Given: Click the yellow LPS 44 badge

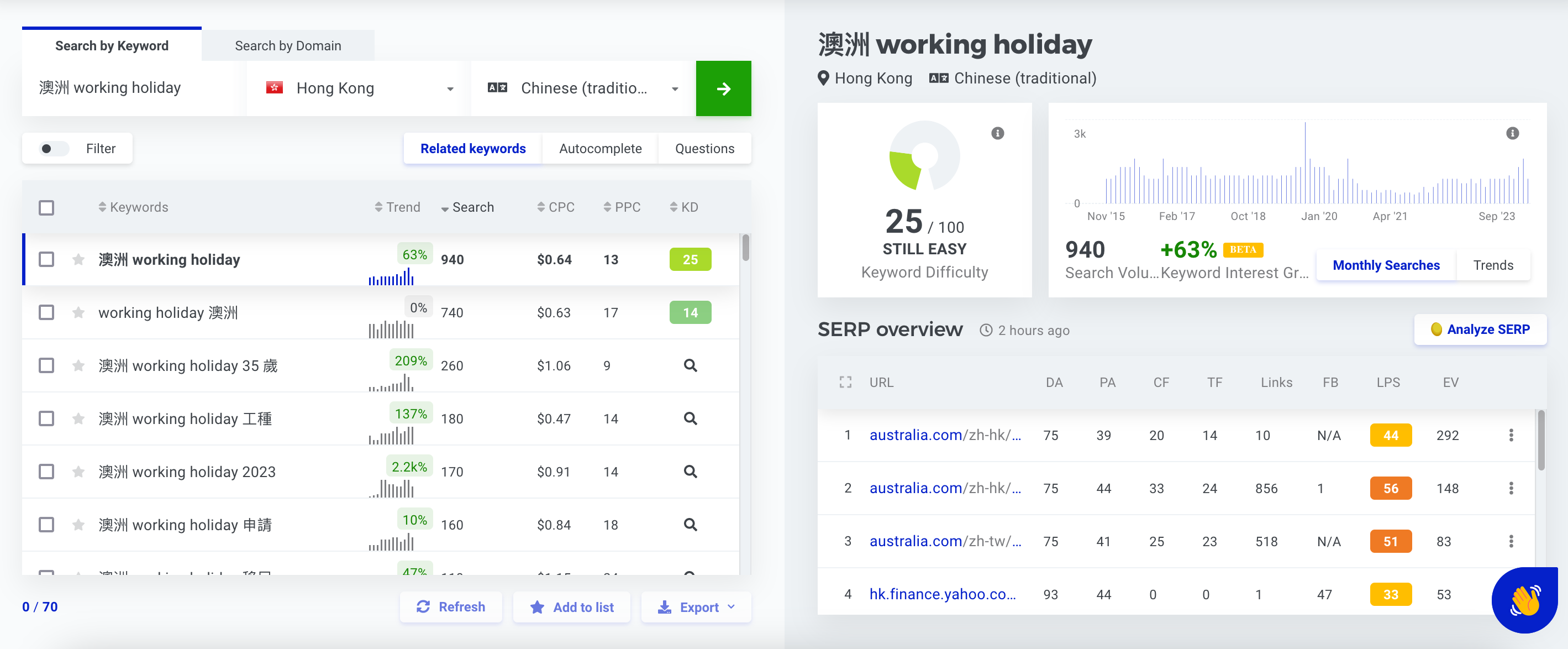Looking at the screenshot, I should tap(1390, 435).
